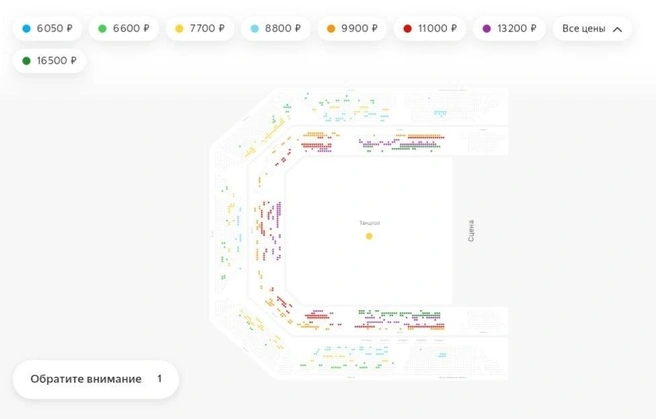Image resolution: width=656 pixels, height=419 pixels.
Task: Click the blue dot of 6050 ₽
Action: point(26,28)
